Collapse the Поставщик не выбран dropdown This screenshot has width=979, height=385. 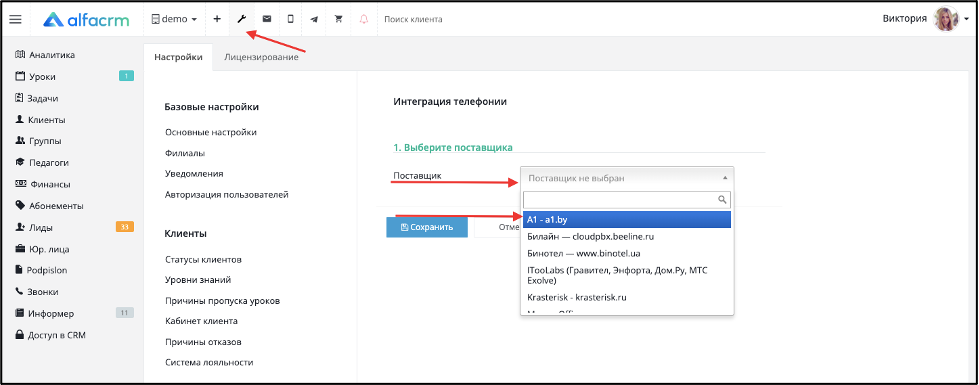point(627,178)
